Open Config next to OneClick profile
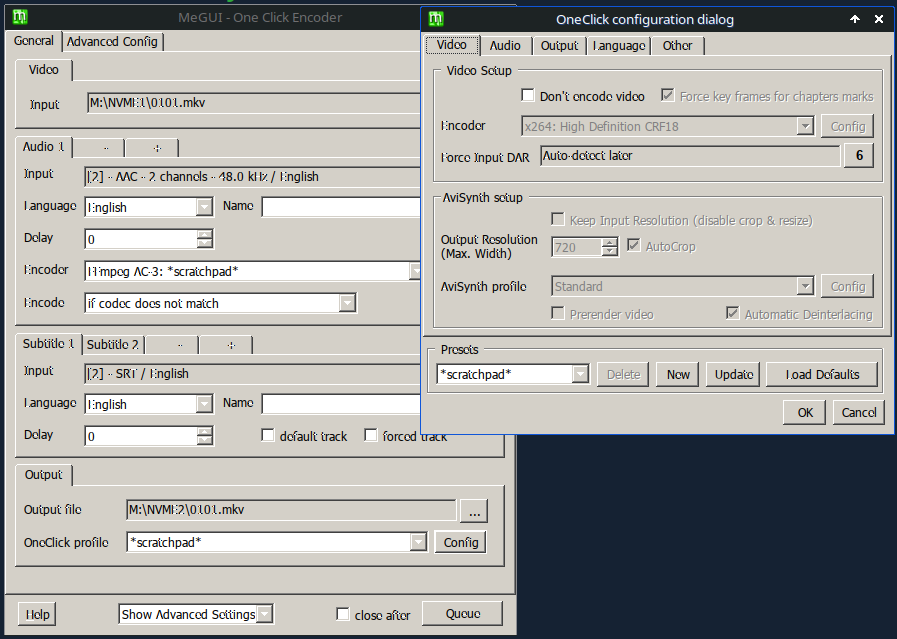This screenshot has height=639, width=897. (461, 542)
